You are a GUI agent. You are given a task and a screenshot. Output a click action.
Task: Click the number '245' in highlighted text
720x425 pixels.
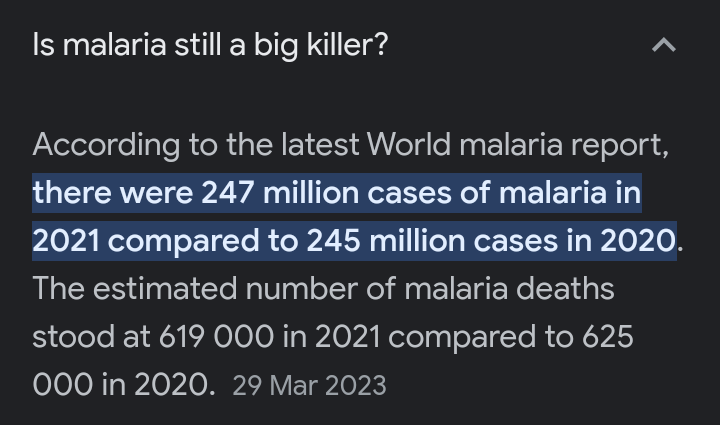[x=333, y=241]
